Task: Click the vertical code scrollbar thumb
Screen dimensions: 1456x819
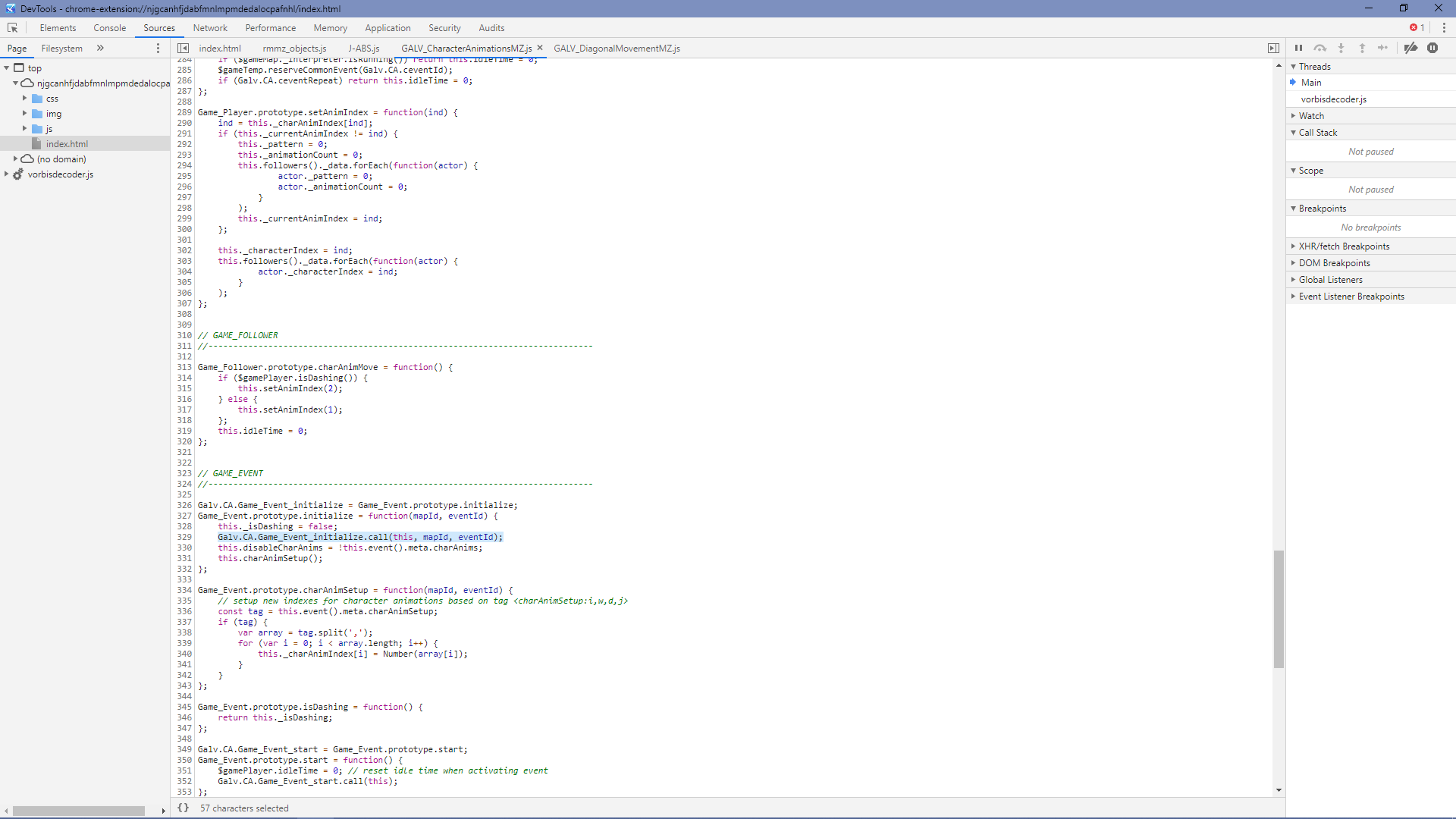Action: click(1279, 609)
